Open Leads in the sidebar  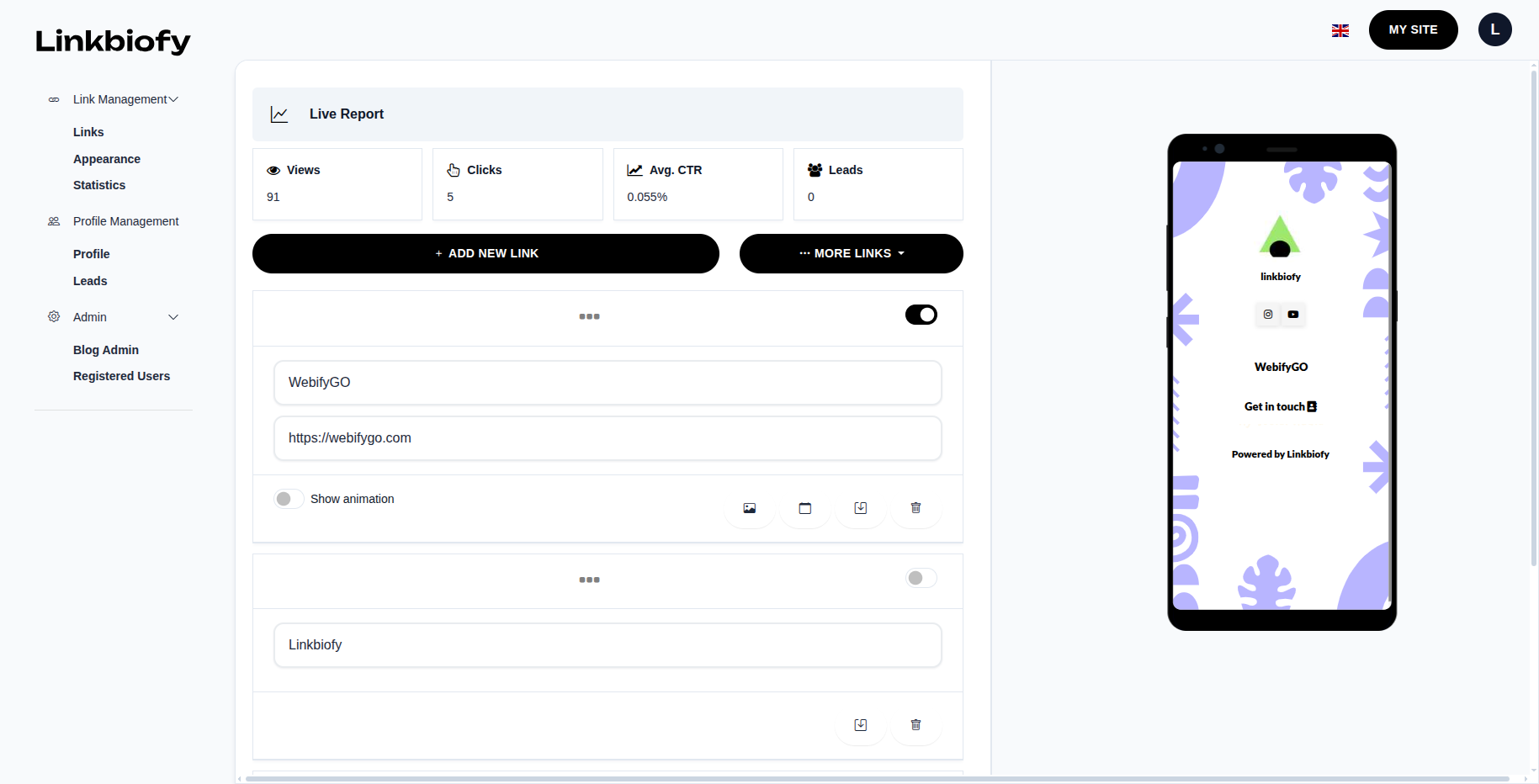click(x=90, y=281)
